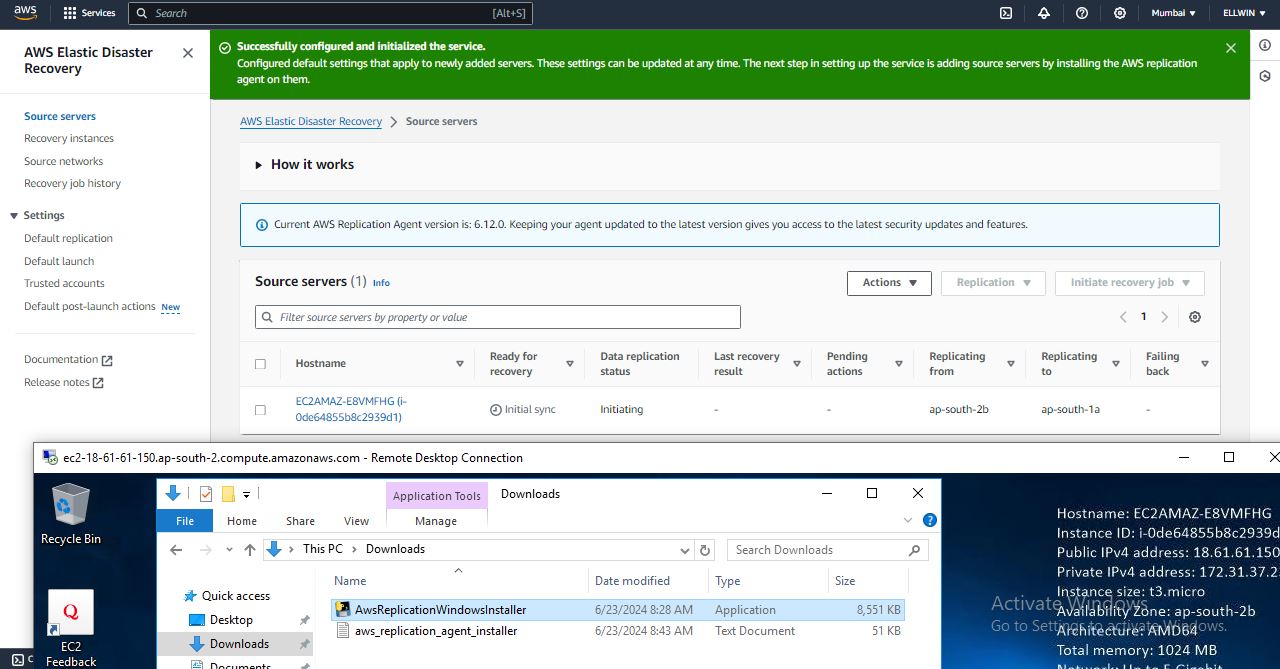Open table preferences gear icon
The width and height of the screenshot is (1280, 669).
click(x=1195, y=317)
